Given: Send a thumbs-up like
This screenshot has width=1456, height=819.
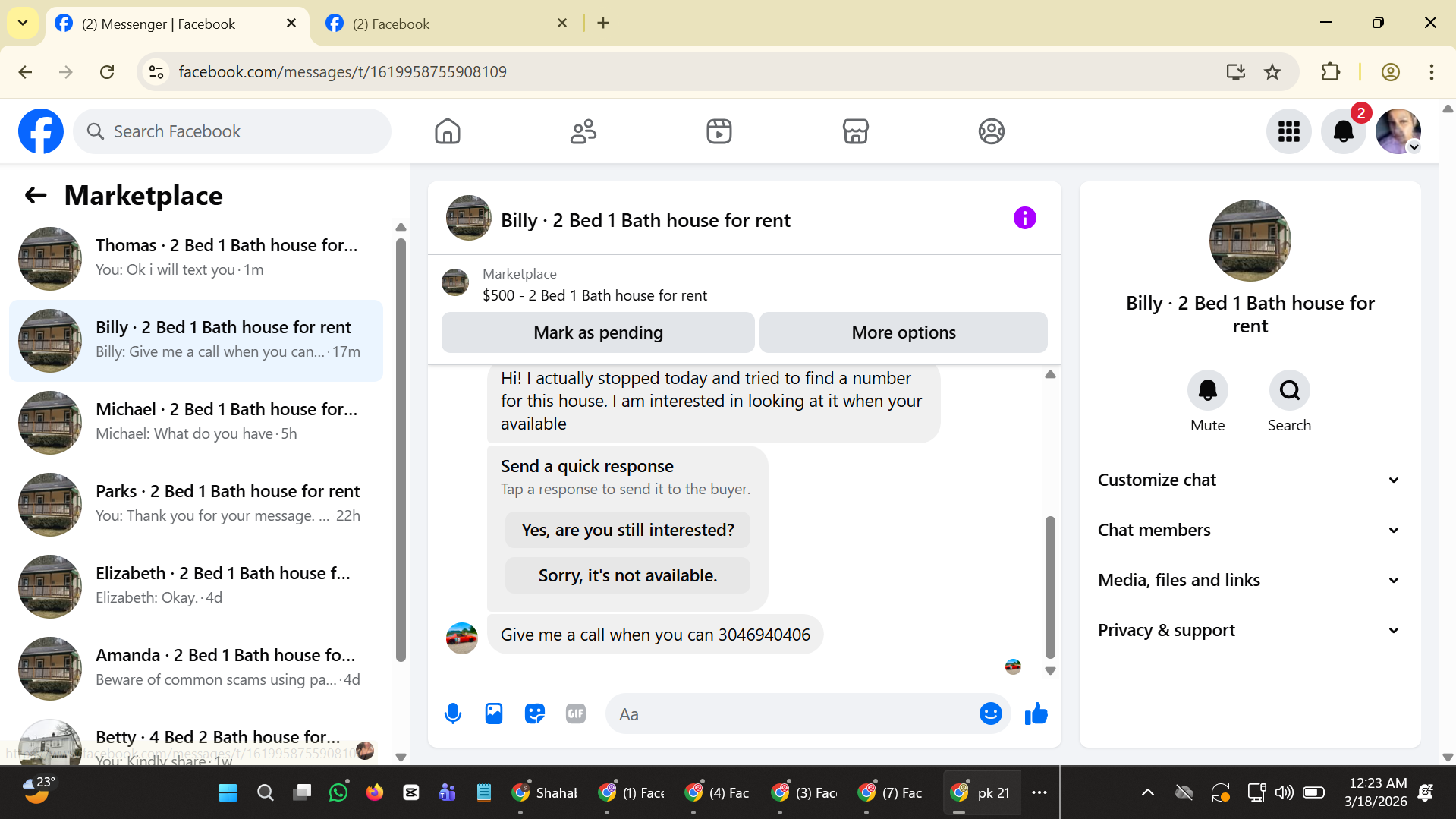Looking at the screenshot, I should tap(1036, 713).
